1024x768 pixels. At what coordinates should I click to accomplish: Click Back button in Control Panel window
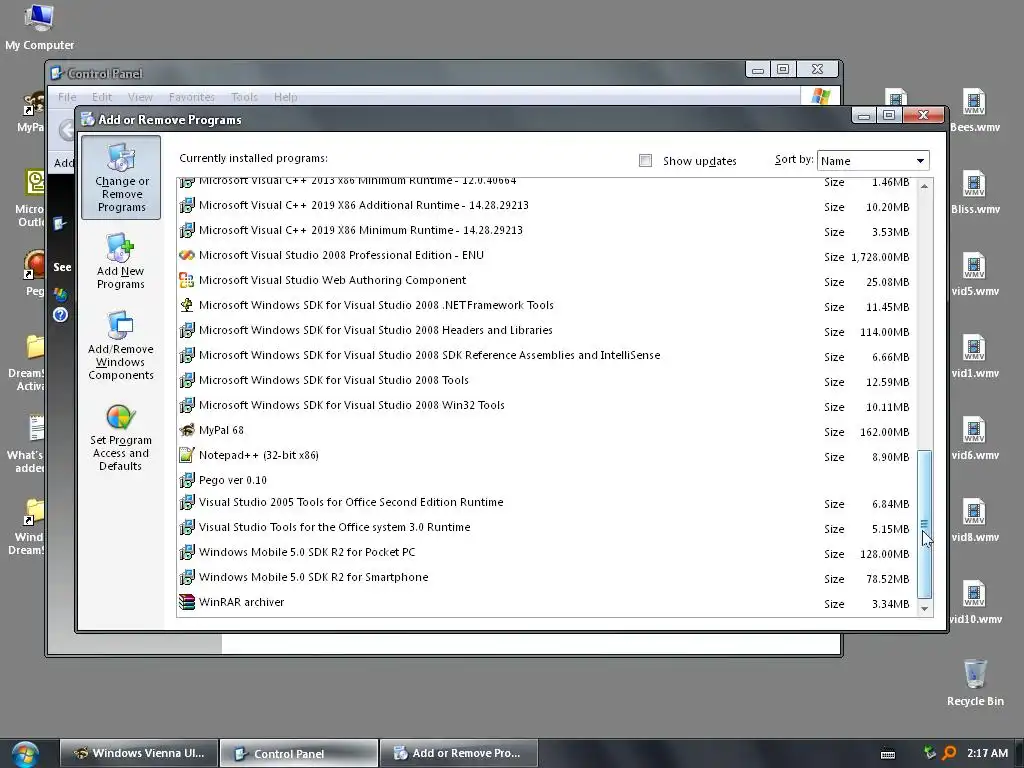(67, 130)
